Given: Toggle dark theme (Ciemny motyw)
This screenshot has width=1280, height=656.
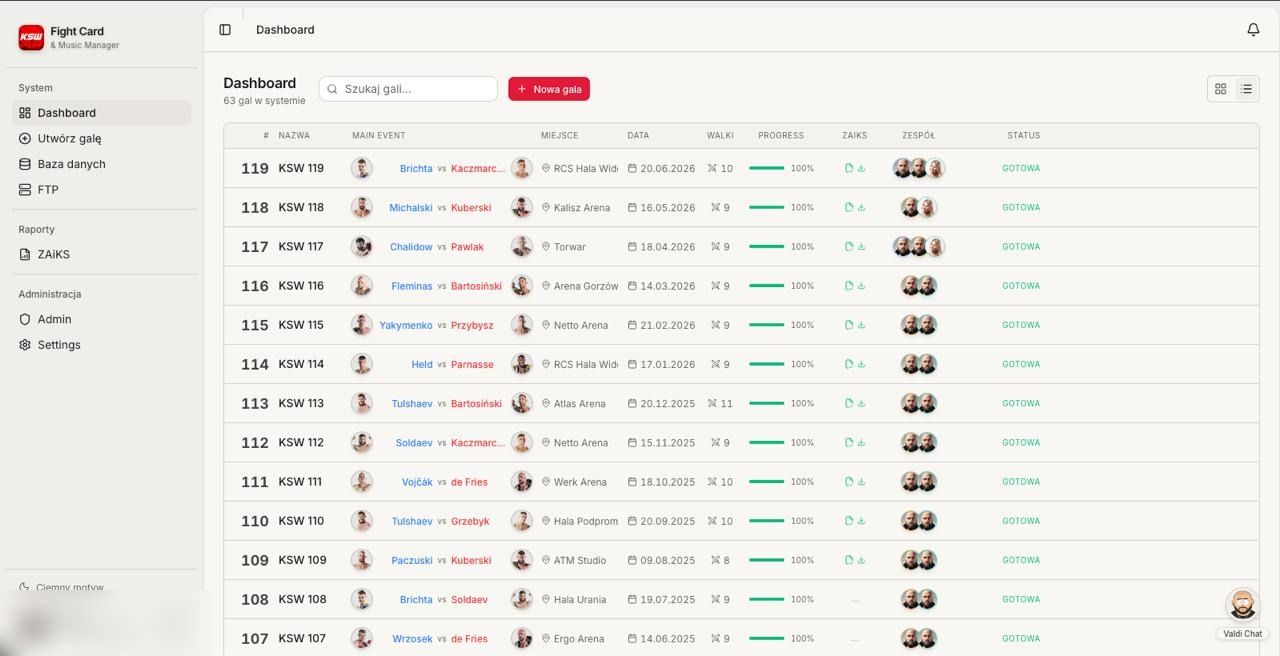Looking at the screenshot, I should click(x=61, y=587).
